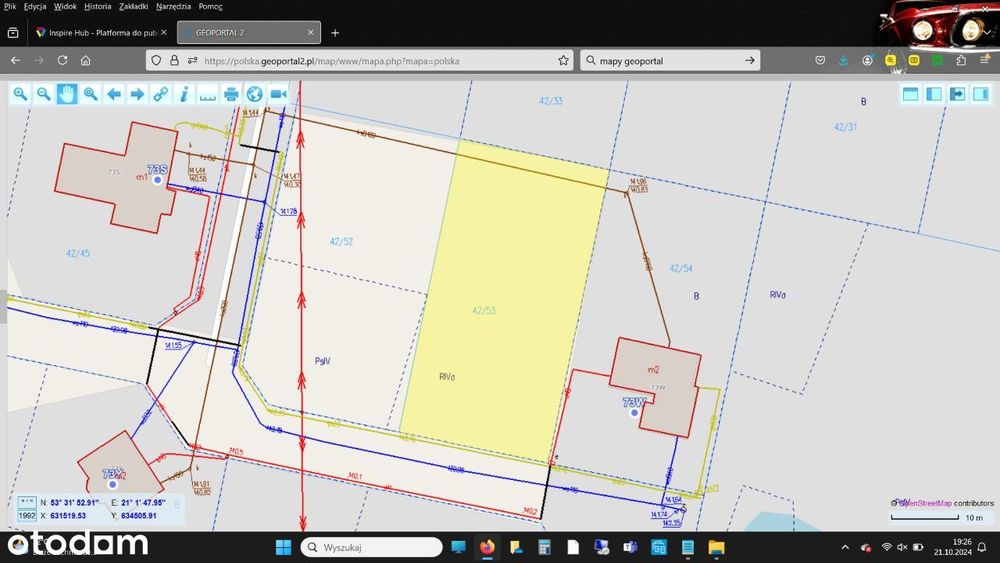Click the globe map icon

pos(254,94)
